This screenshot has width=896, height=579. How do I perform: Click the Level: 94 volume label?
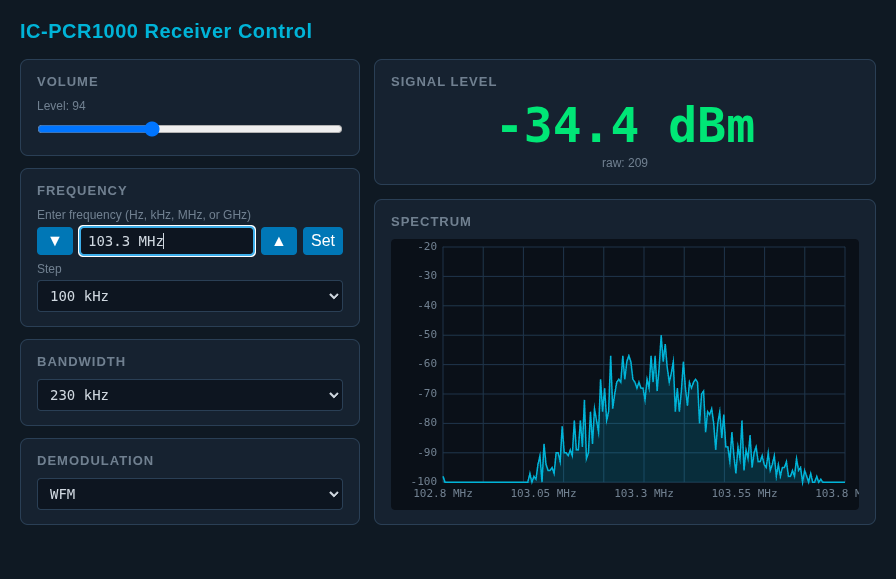(x=61, y=106)
